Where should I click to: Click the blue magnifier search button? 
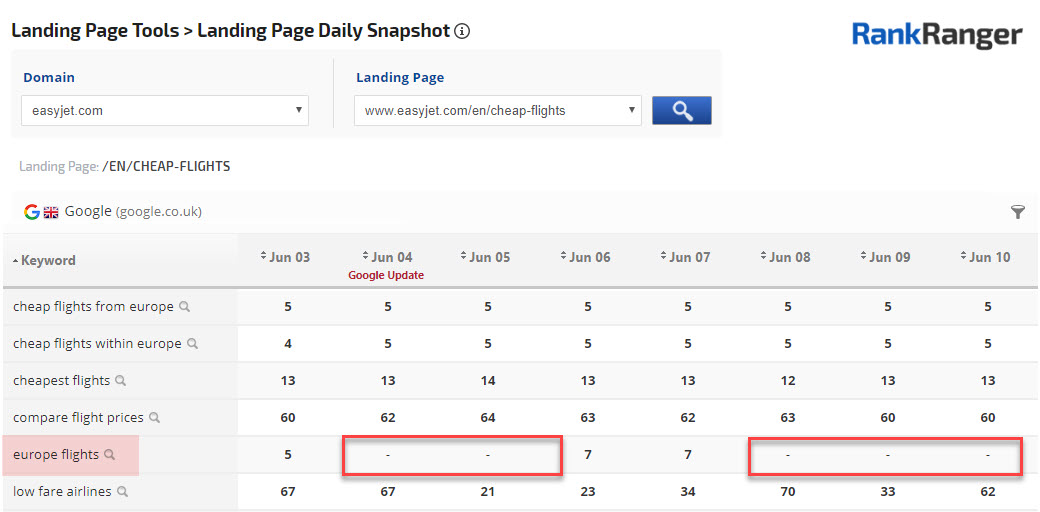tap(681, 111)
